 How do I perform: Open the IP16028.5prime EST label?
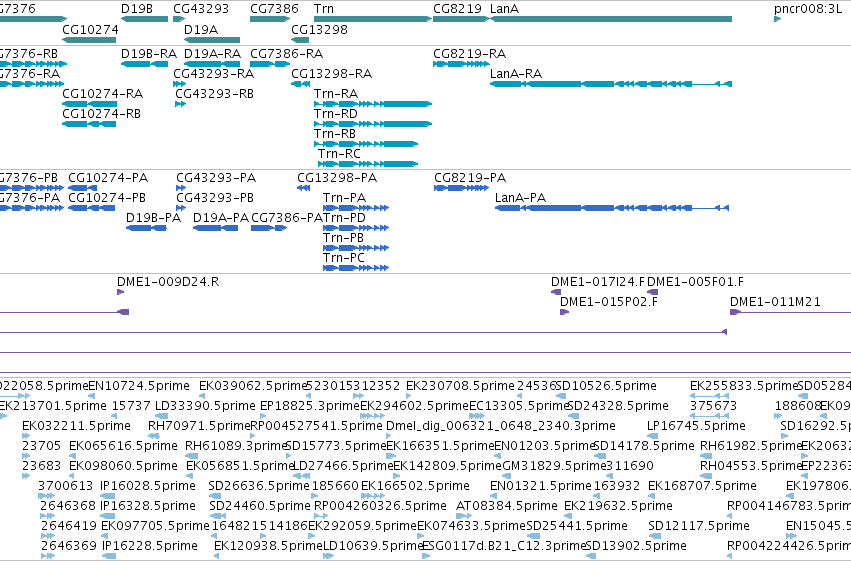[x=148, y=487]
